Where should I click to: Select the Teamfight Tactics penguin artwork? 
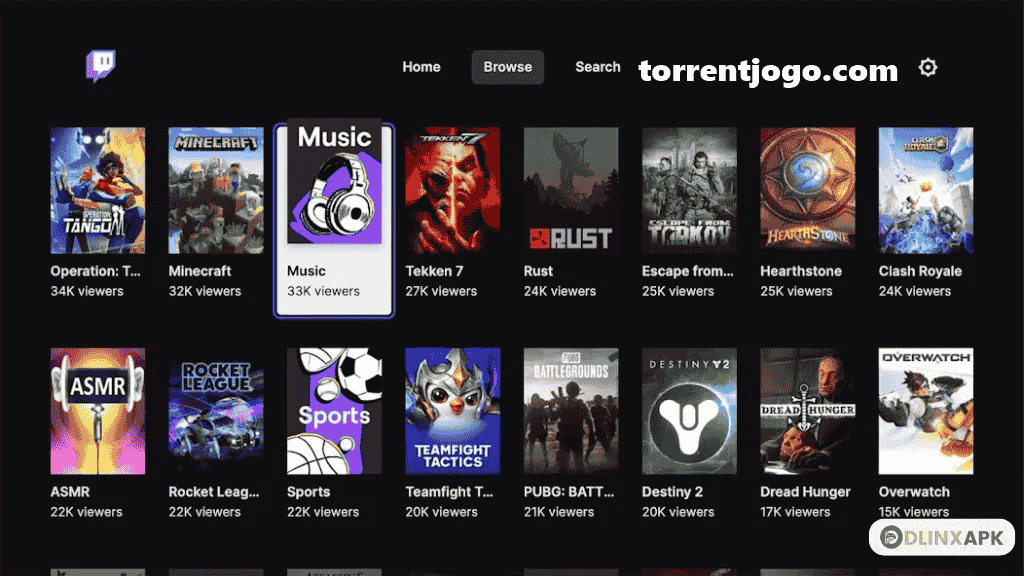pos(452,410)
